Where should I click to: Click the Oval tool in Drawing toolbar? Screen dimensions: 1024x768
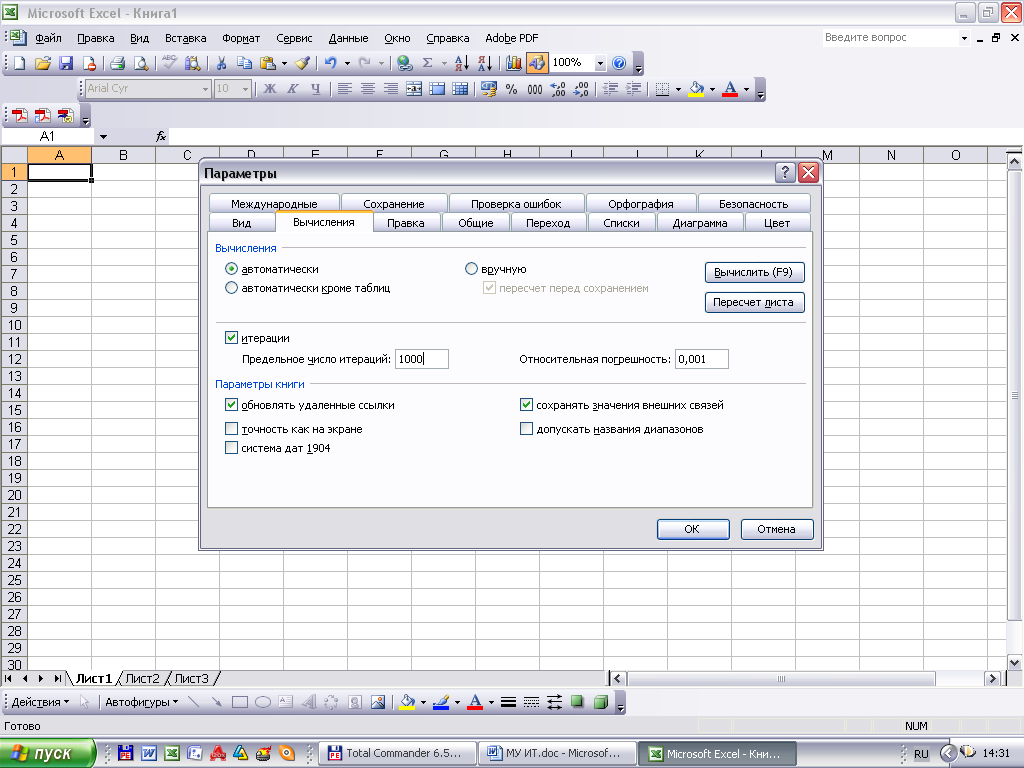tap(263, 702)
